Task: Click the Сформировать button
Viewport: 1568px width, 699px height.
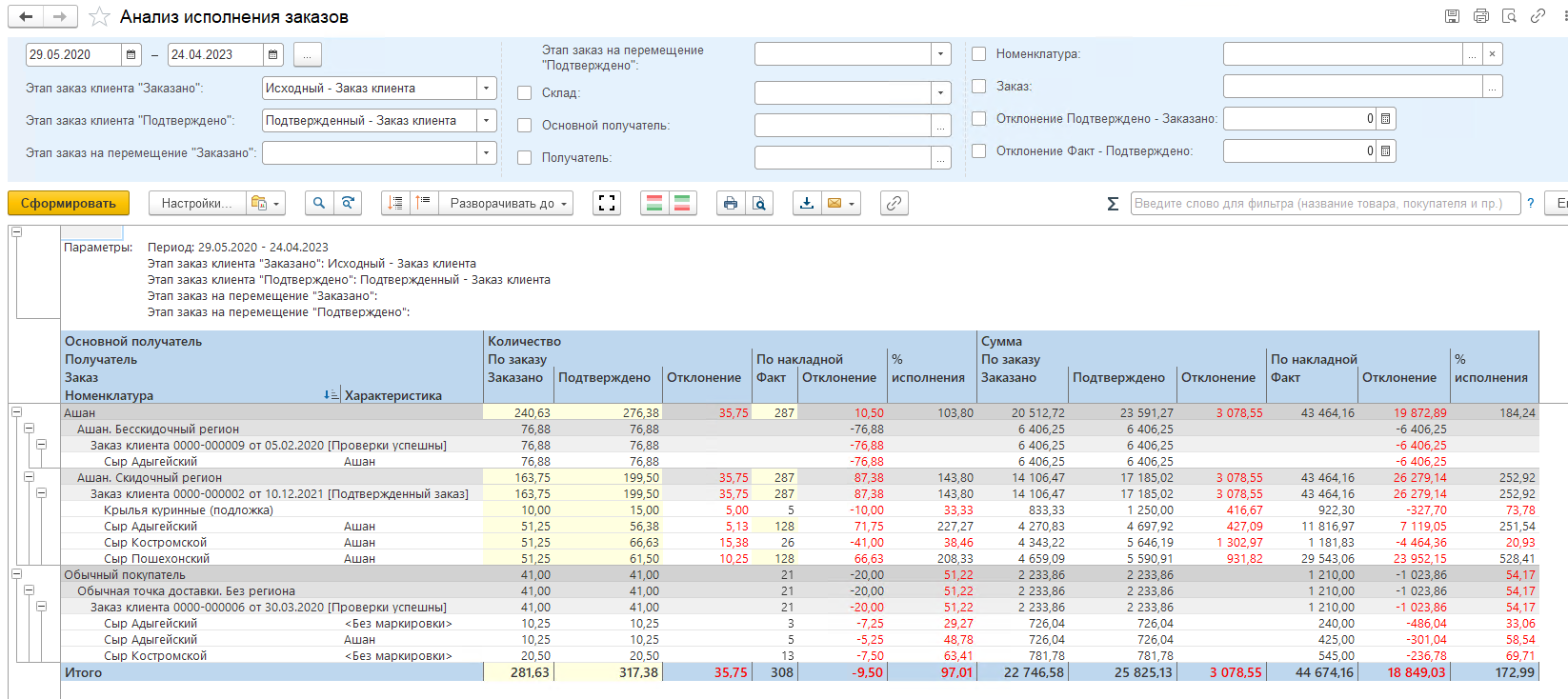Action: point(69,203)
